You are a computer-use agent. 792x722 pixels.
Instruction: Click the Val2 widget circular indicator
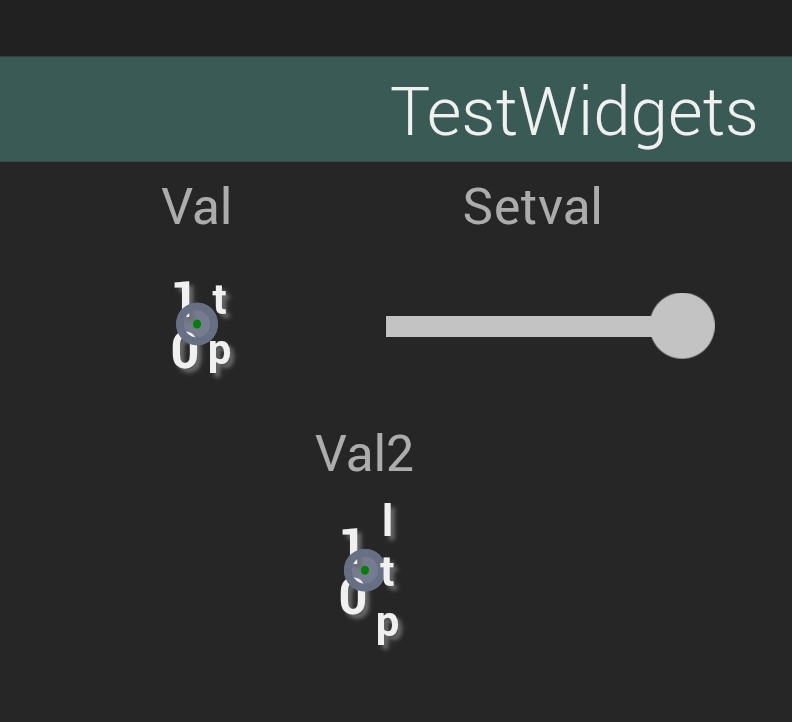click(x=365, y=570)
